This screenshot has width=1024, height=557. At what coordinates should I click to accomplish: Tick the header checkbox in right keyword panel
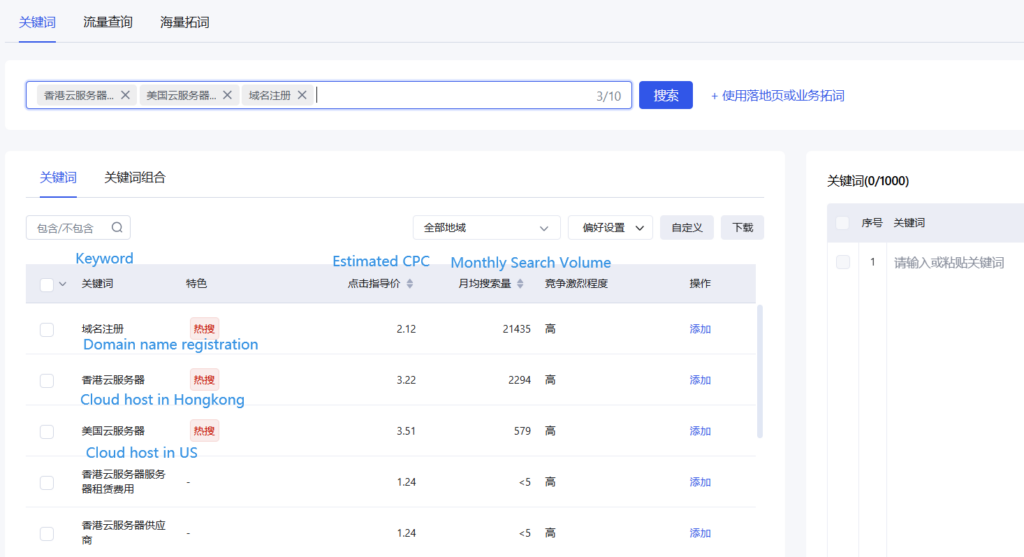(x=842, y=223)
